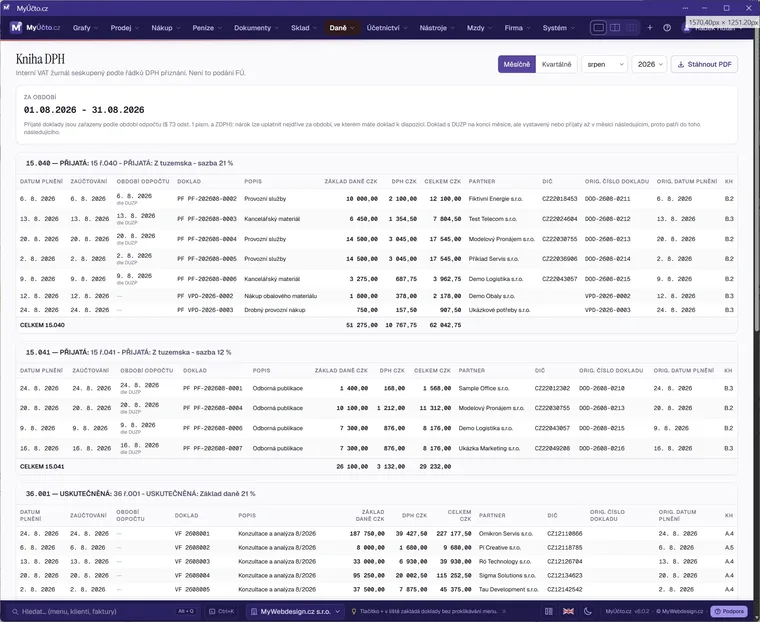Switch to three-column layout icon
The width and height of the screenshot is (760, 622).
tap(632, 28)
